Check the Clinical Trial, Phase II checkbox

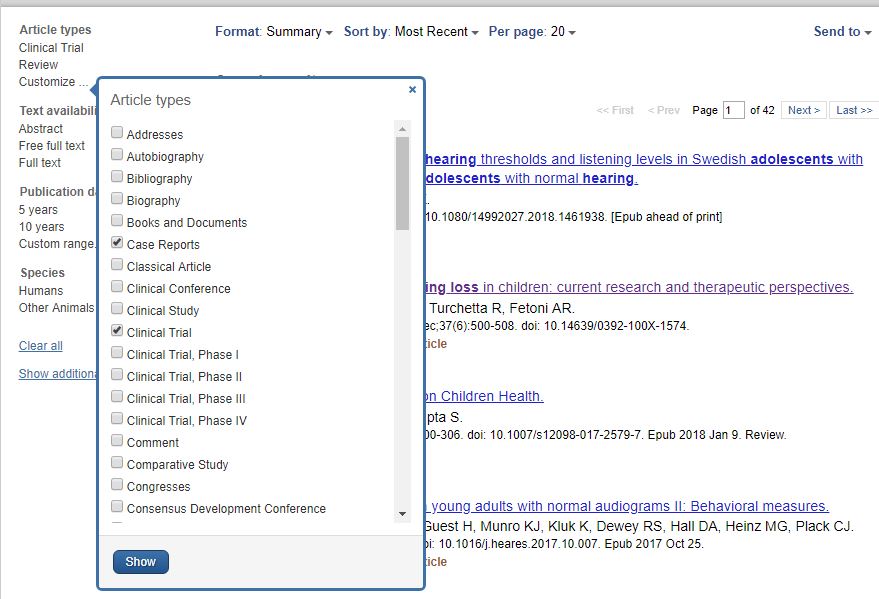coord(117,374)
